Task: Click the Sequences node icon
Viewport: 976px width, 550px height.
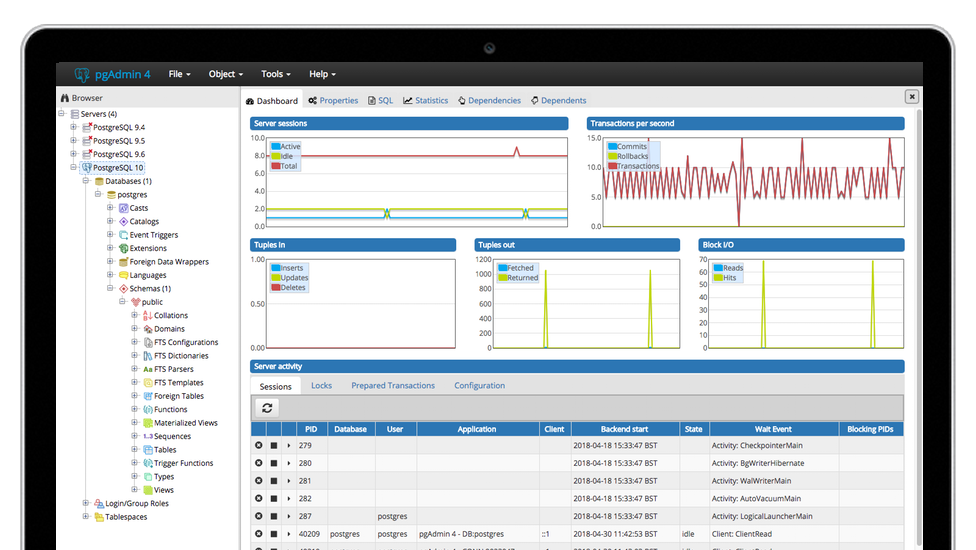Action: click(148, 436)
